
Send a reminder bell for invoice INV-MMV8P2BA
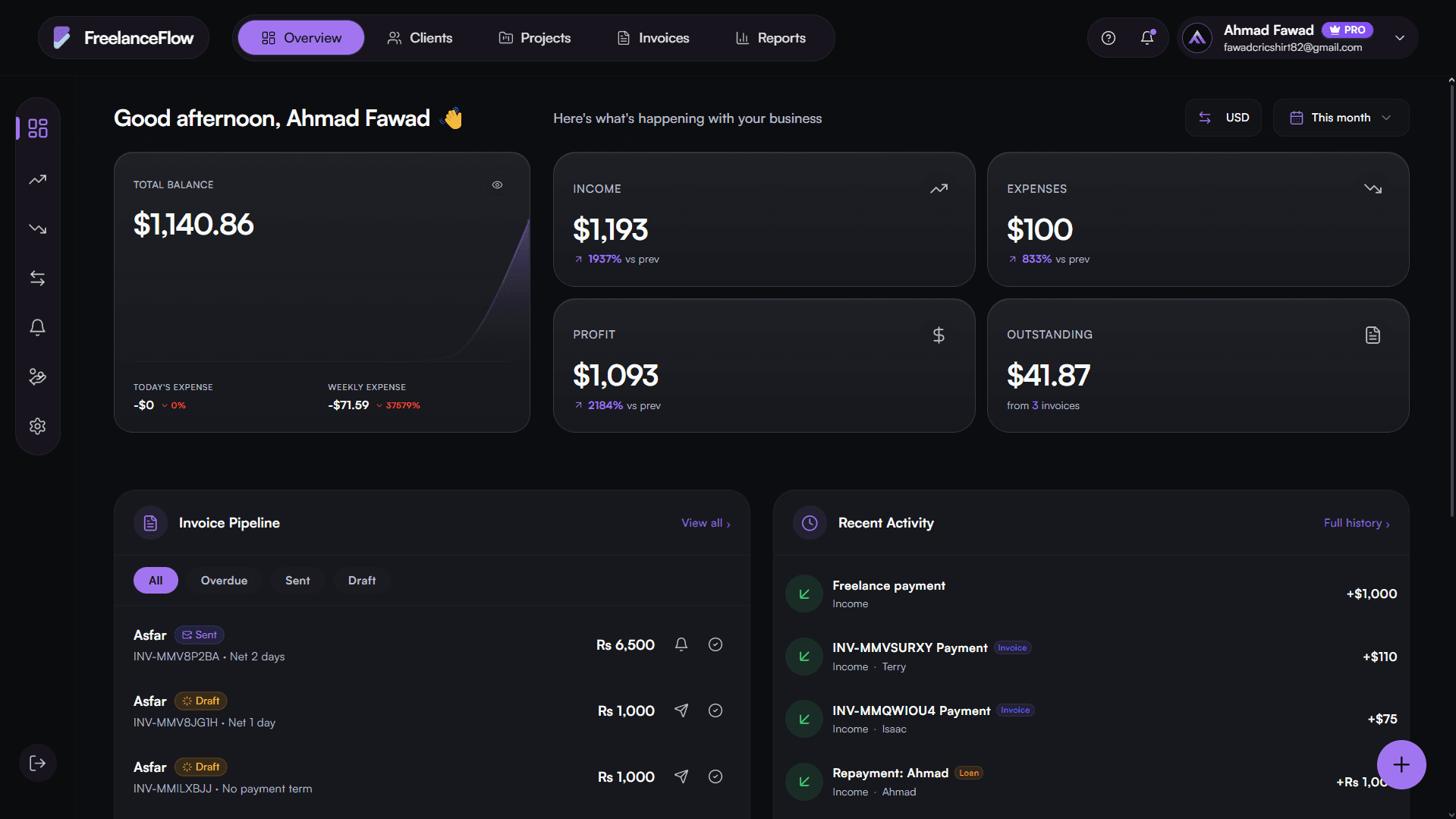[x=681, y=644]
